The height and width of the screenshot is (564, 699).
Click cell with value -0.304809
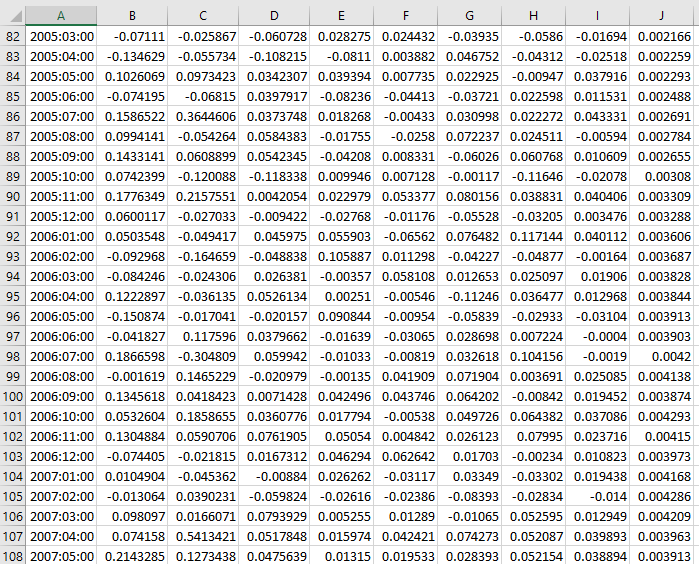[203, 357]
